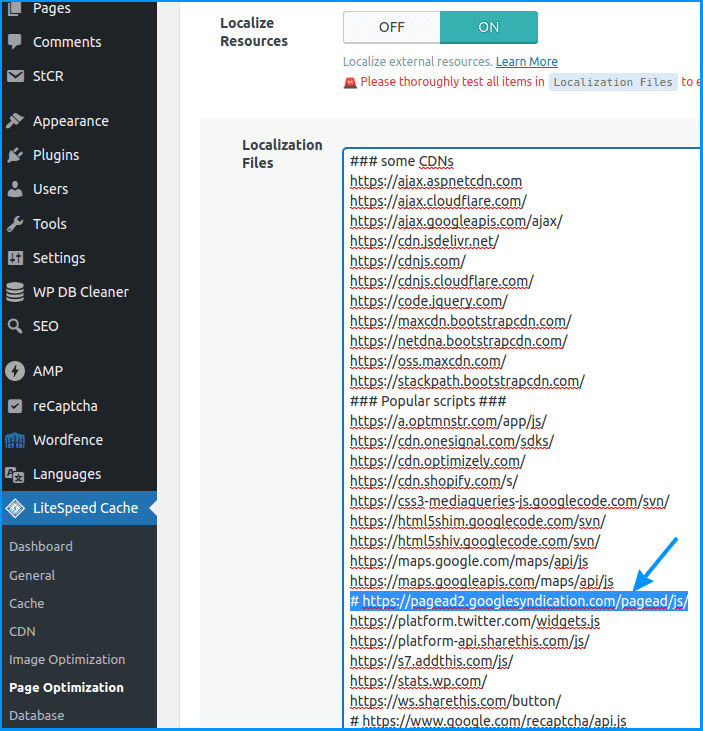Click the Comments speech bubble icon

coord(15,41)
